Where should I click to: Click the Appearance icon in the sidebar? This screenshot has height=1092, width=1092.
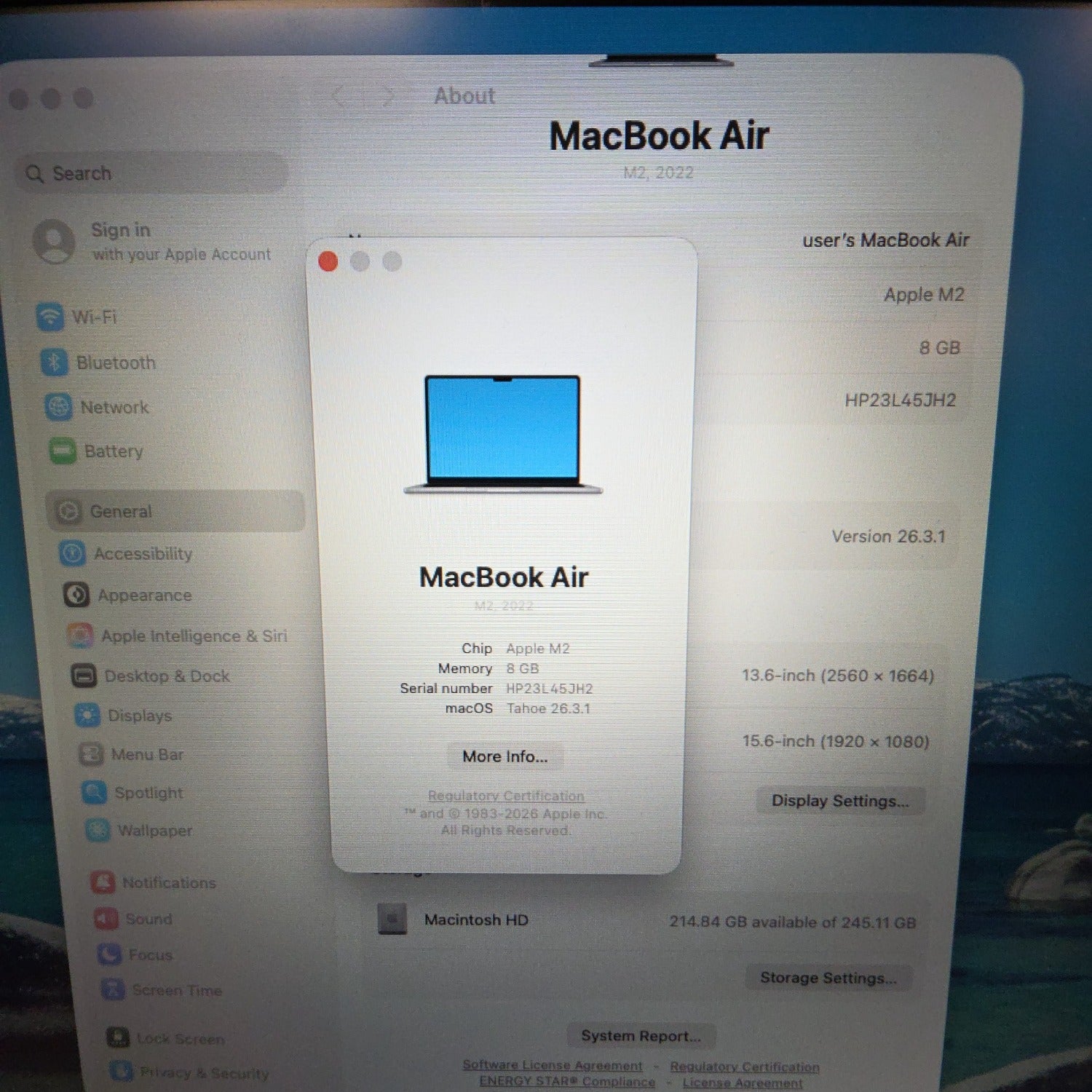coord(76,595)
